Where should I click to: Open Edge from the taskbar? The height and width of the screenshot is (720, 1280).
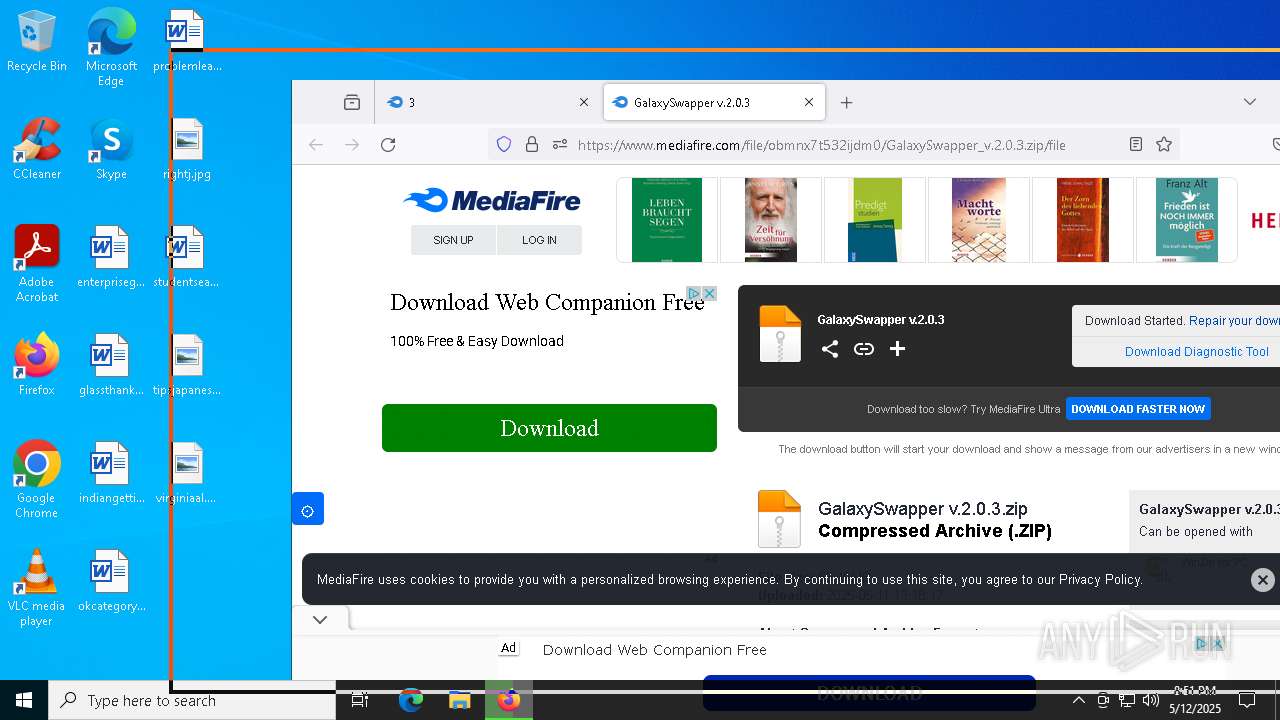click(411, 701)
